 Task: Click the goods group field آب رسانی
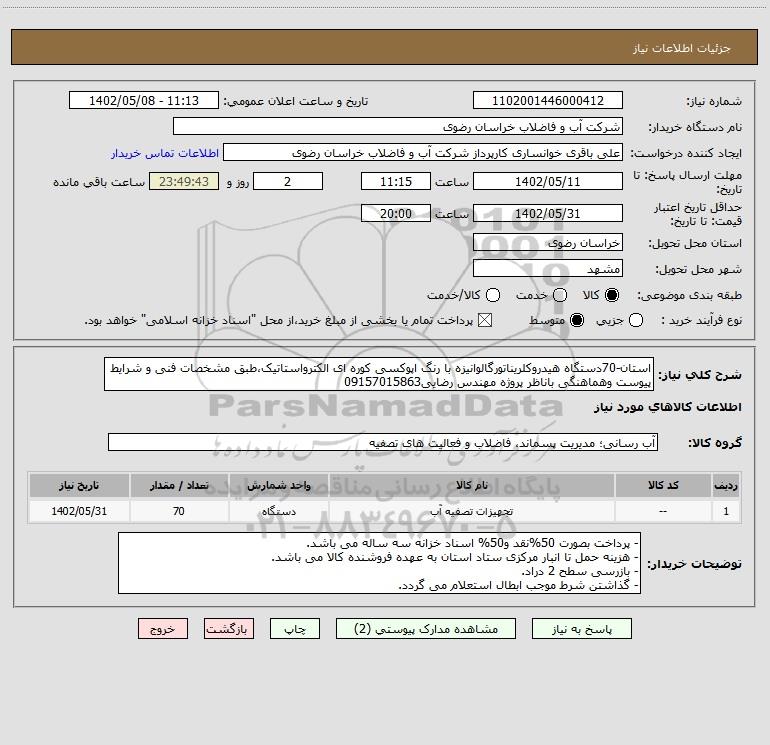point(383,442)
